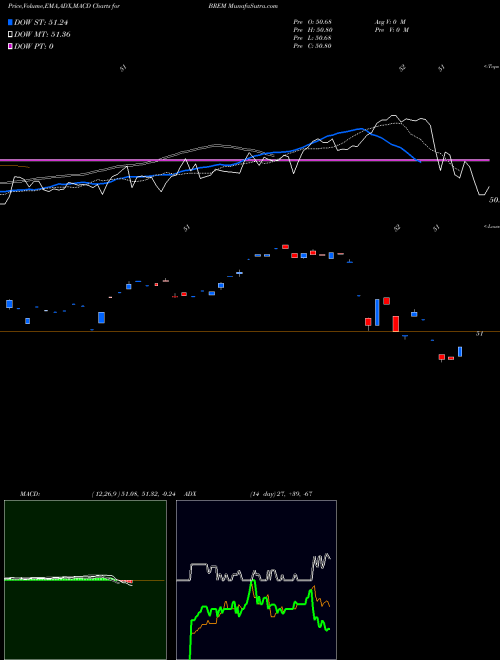This screenshot has width=500, height=660.
Task: Click the 'Avg V: 0 M' value
Action: pyautogui.click(x=391, y=22)
